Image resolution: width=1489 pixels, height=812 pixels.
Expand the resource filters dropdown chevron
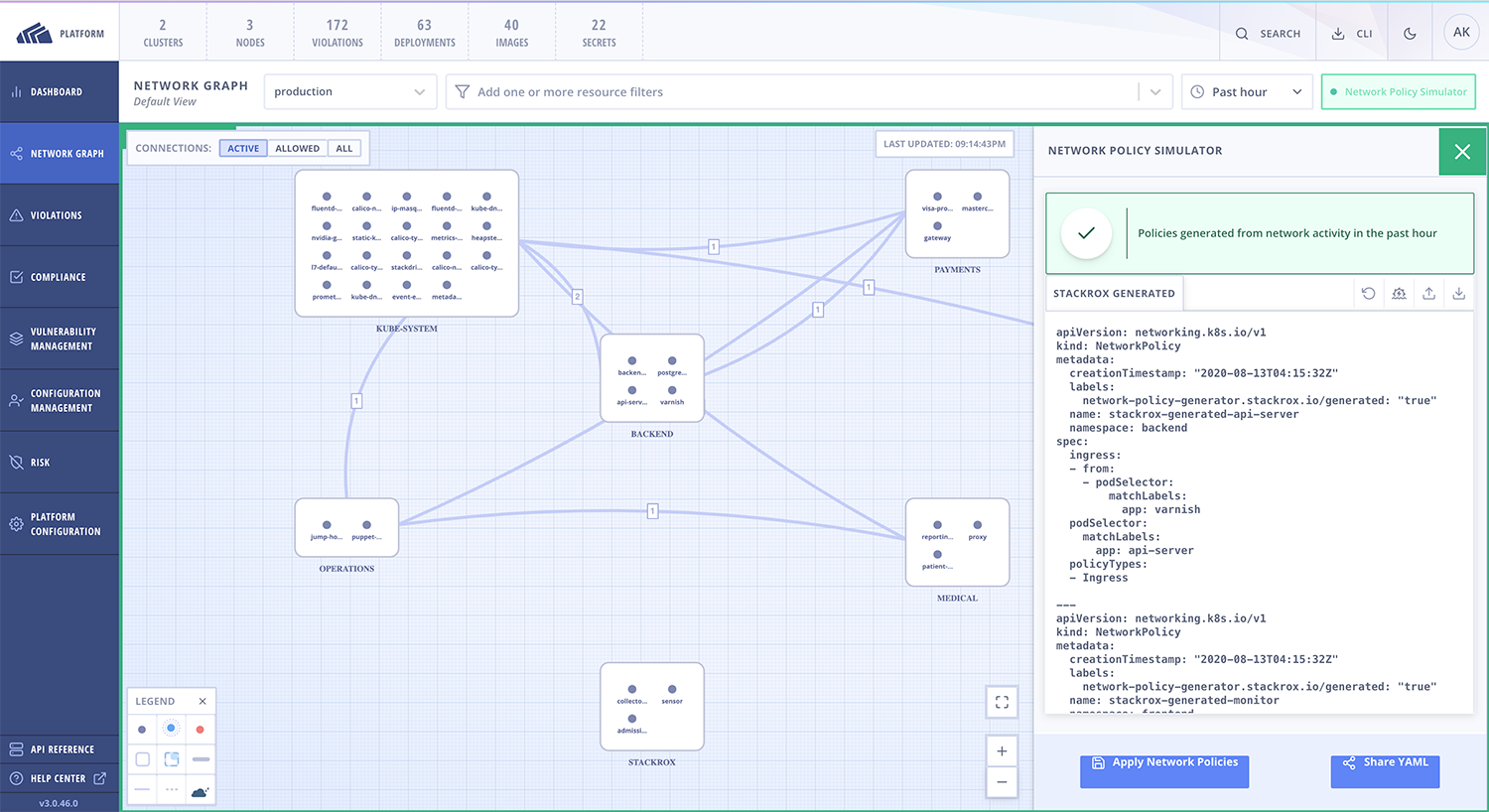(1154, 91)
